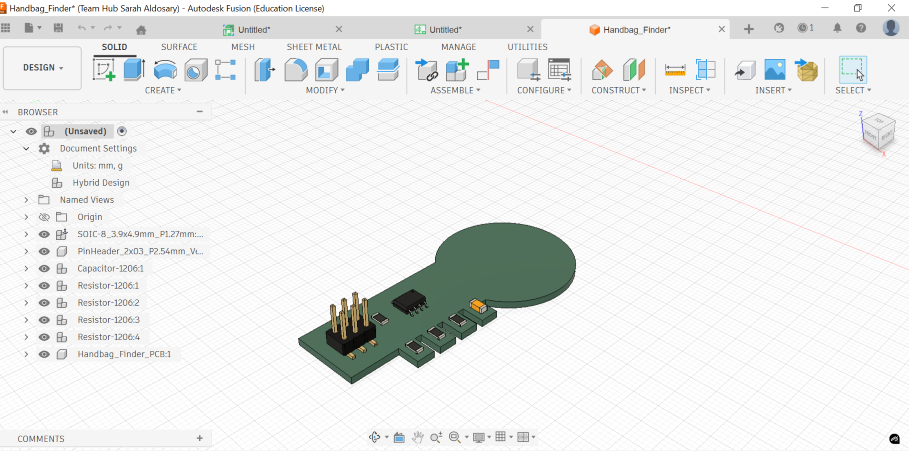Click the ViewCube in the viewport
The height and width of the screenshot is (451, 909).
click(878, 130)
